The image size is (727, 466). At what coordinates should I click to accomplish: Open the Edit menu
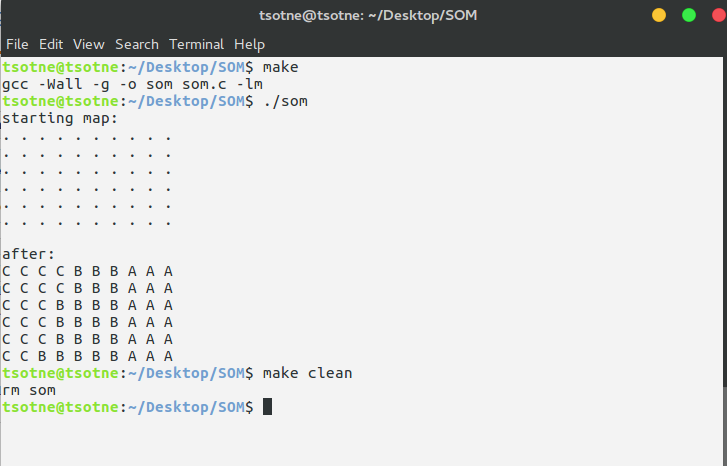click(51, 44)
